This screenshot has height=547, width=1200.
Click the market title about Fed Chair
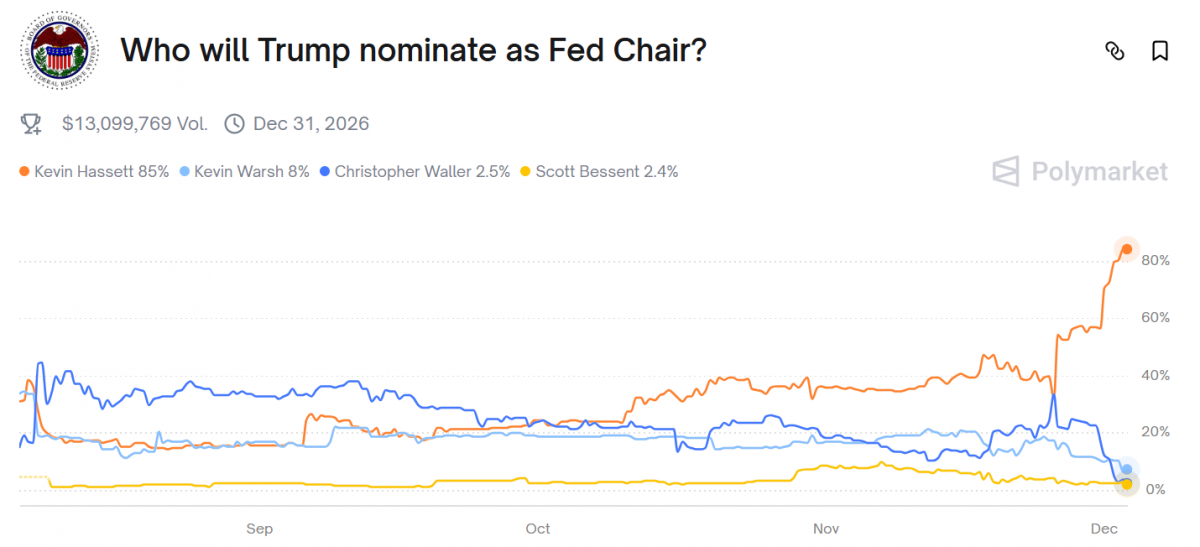[x=414, y=50]
